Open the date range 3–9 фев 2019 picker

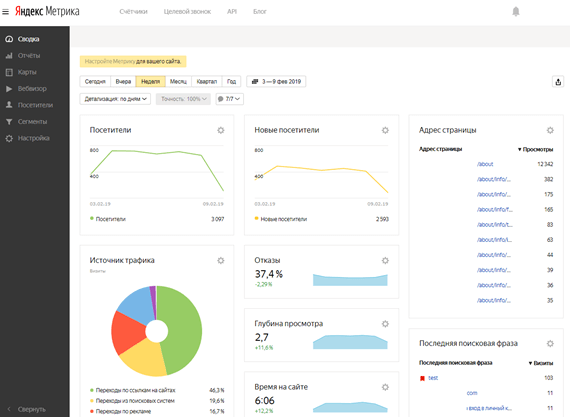(276, 81)
